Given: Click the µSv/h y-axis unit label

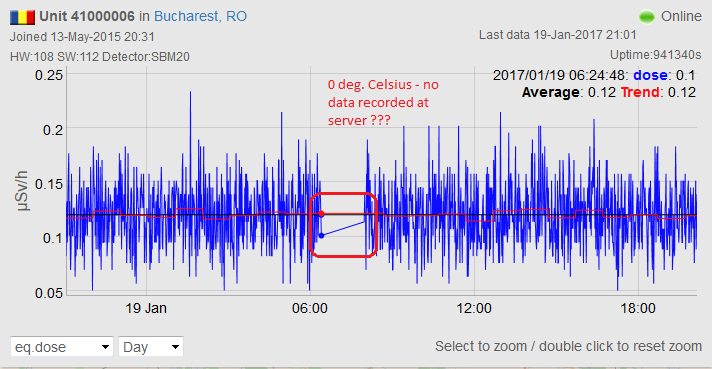Looking at the screenshot, I should [22, 191].
